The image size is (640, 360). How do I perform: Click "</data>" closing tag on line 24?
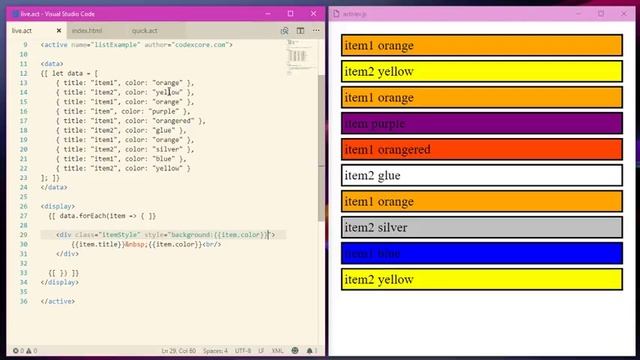[54, 187]
